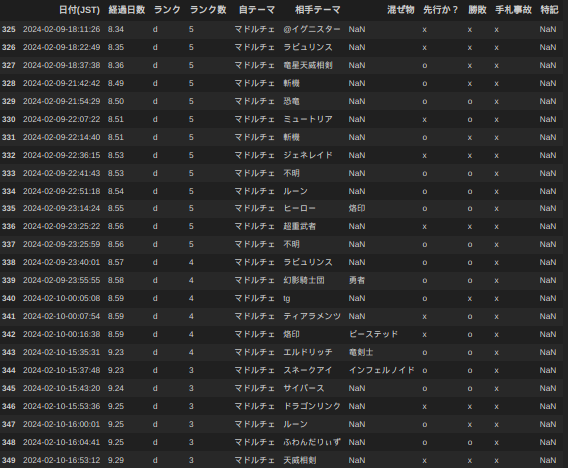This screenshot has width=568, height=468.
Task: Select the 先行か？ column header
Action: click(x=441, y=10)
